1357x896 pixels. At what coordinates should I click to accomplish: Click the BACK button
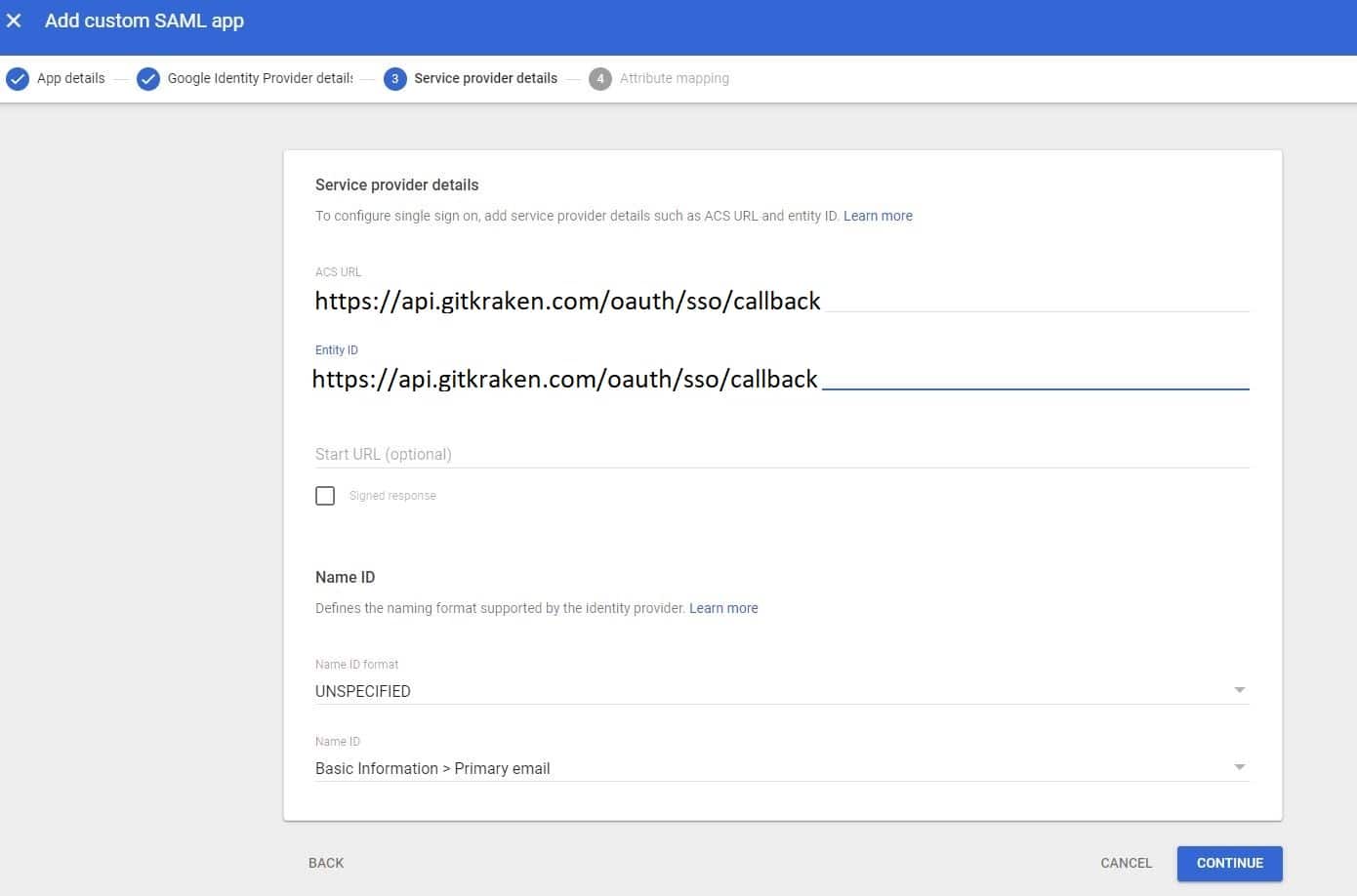(x=326, y=863)
